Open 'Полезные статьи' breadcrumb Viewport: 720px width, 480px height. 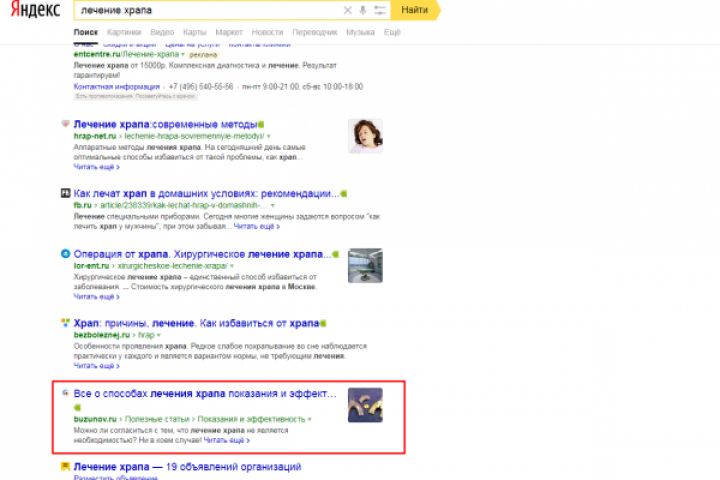click(157, 419)
